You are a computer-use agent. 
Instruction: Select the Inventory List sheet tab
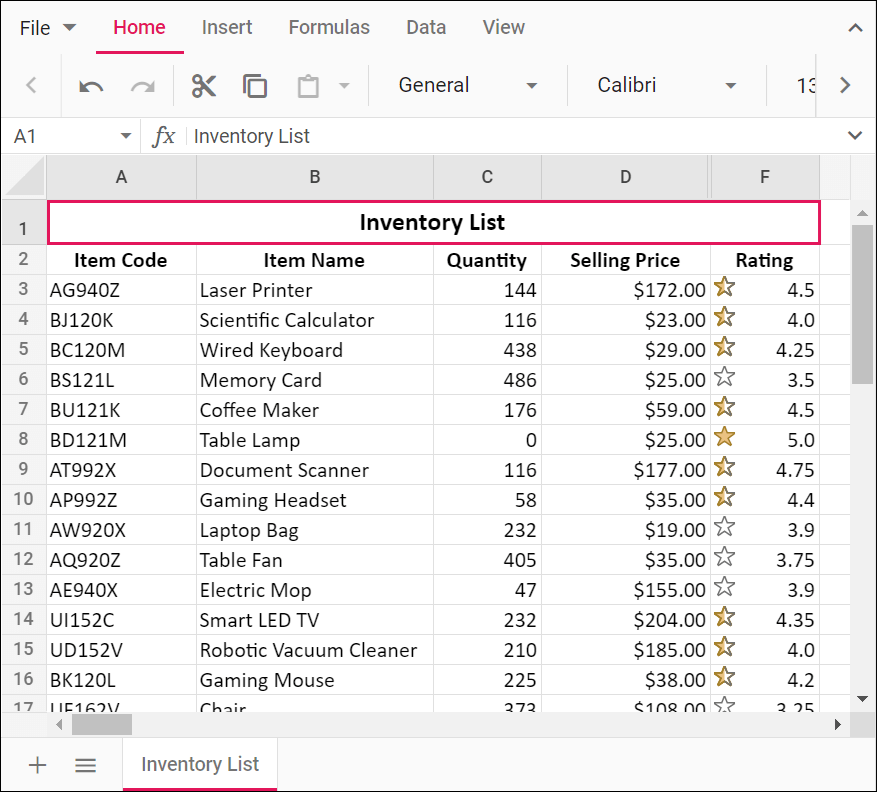[x=200, y=765]
